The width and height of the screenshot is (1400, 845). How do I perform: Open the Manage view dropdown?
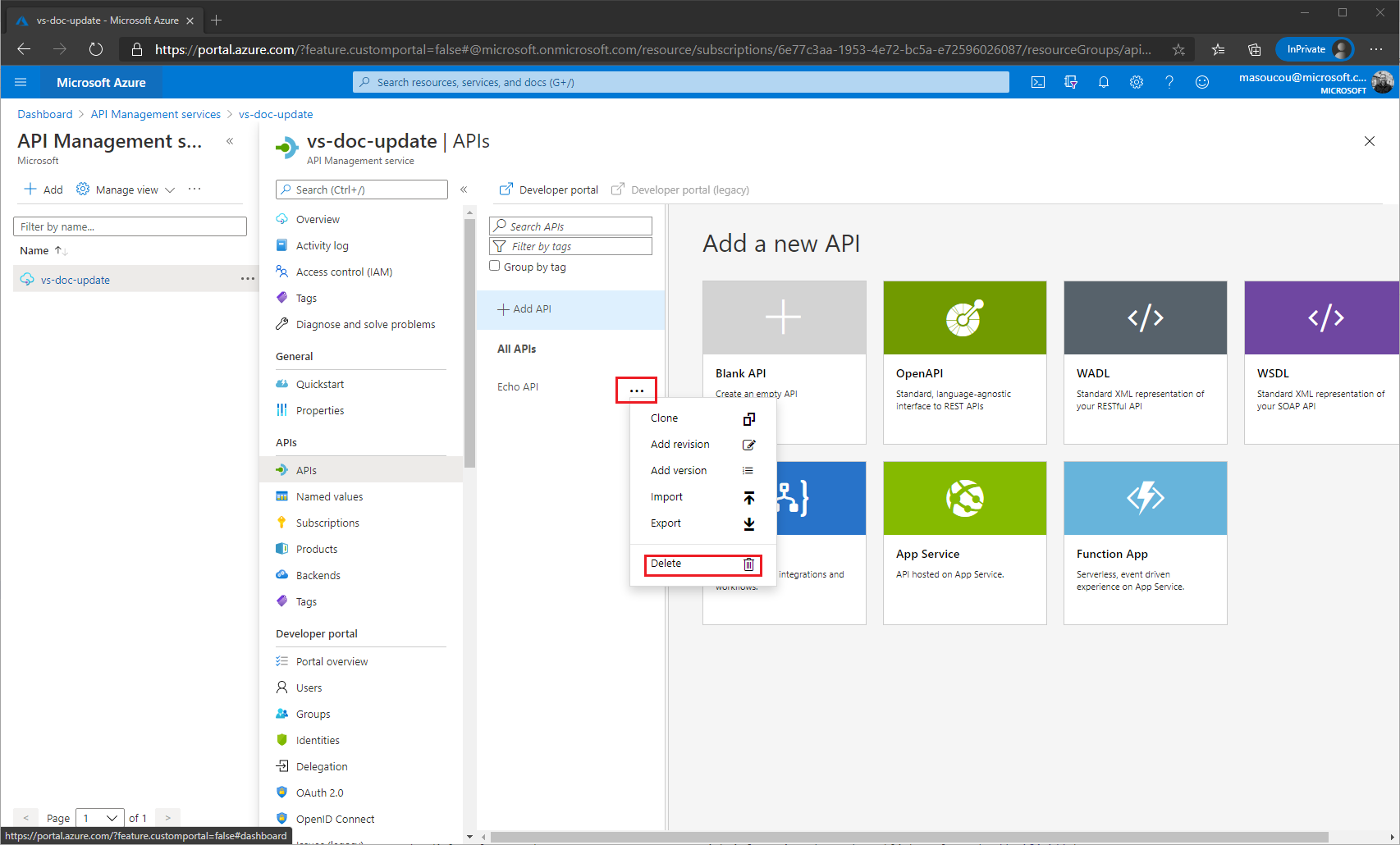(x=126, y=190)
